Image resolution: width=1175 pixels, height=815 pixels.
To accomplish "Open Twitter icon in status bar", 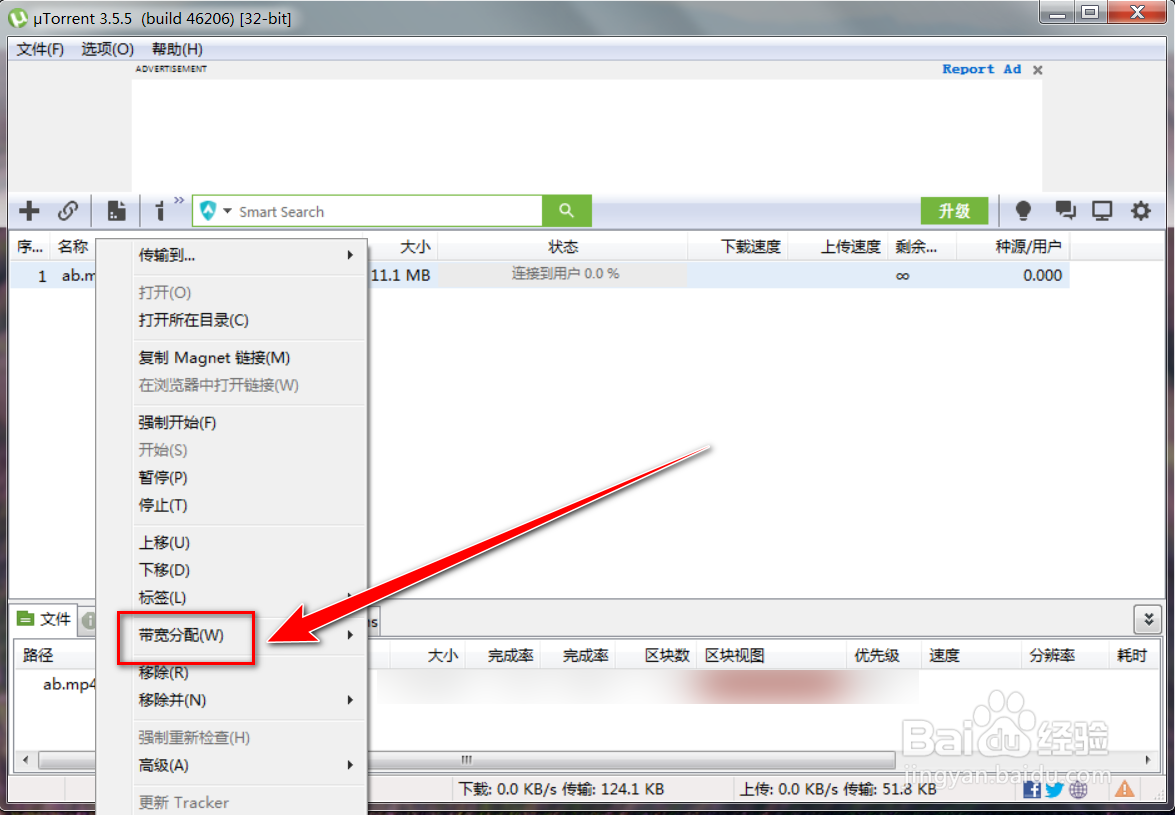I will tap(1054, 789).
